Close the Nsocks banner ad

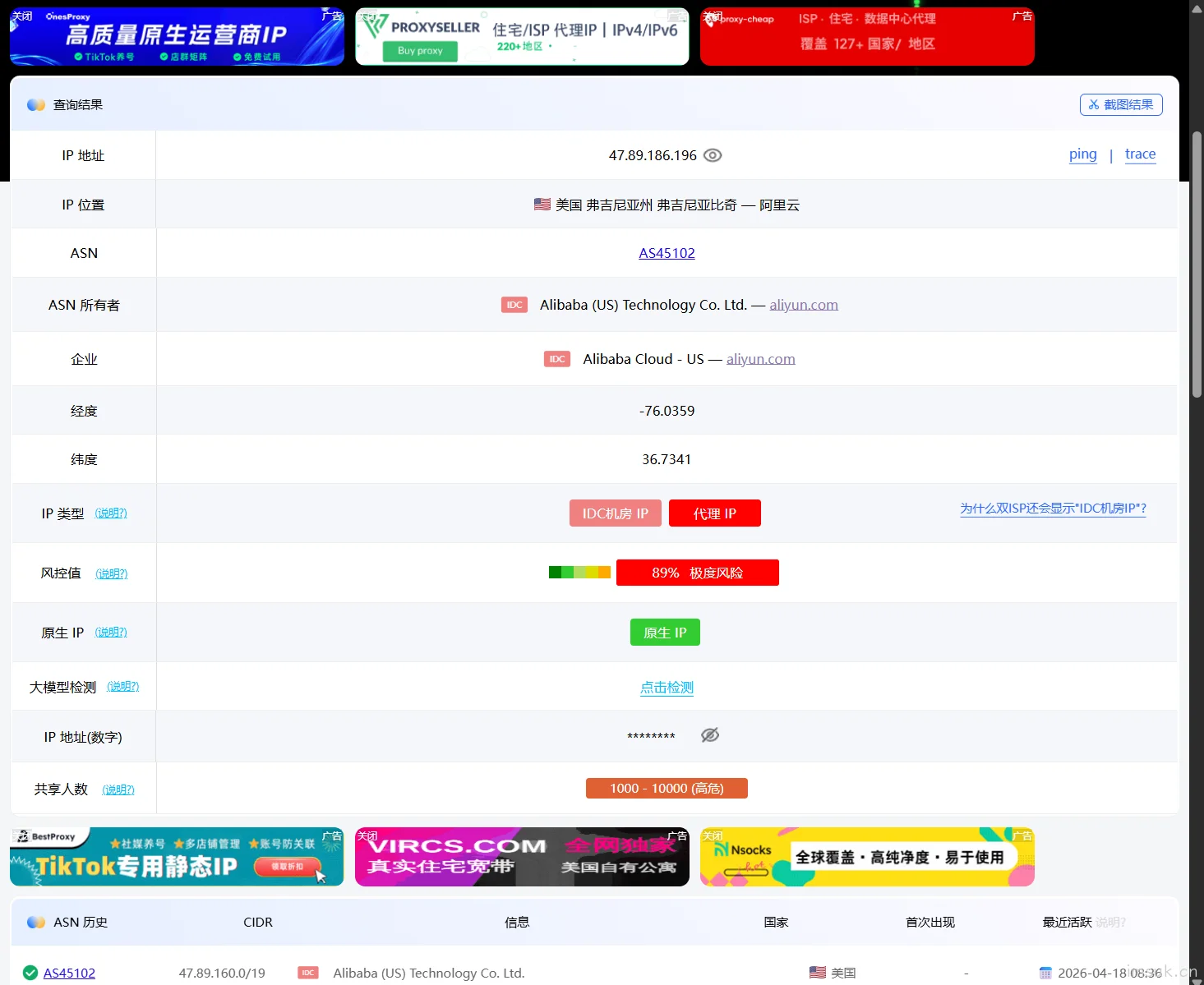pos(713,836)
